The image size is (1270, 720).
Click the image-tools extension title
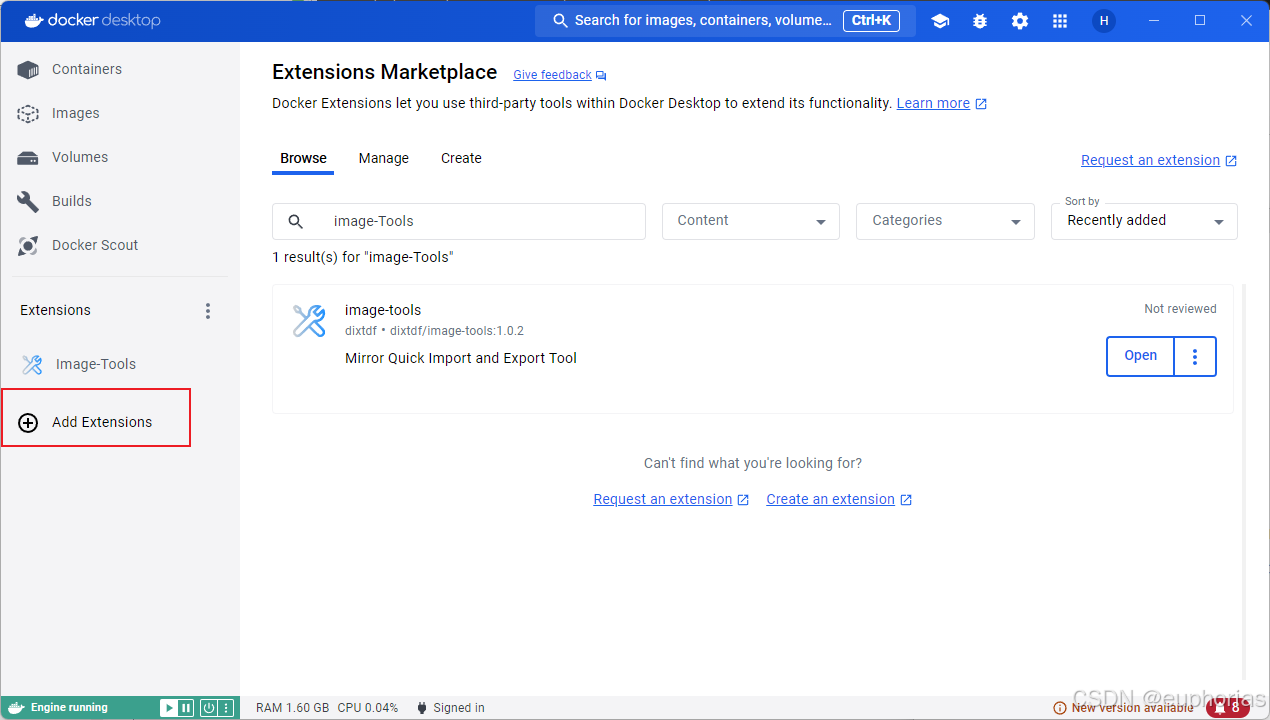pos(383,310)
